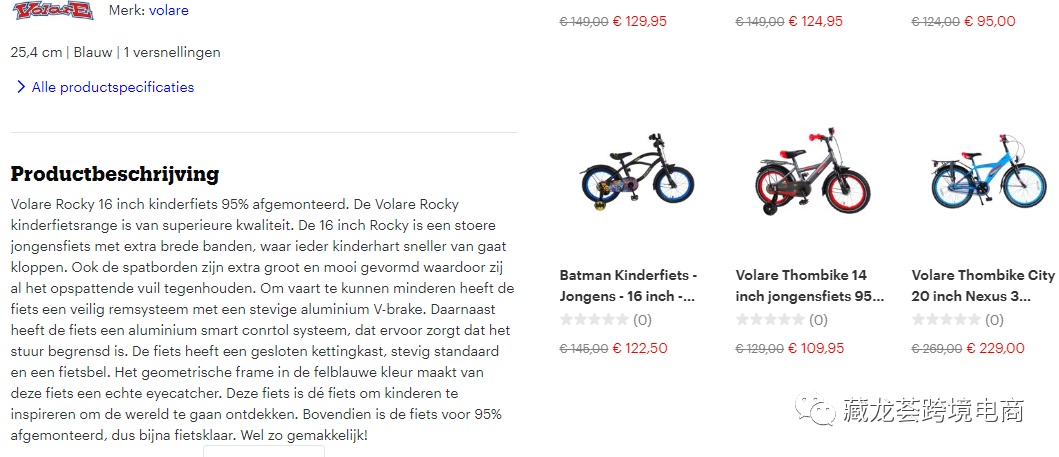This screenshot has height=457, width=1059.
Task: Click the Productbeschrijving heading
Action: (x=114, y=174)
